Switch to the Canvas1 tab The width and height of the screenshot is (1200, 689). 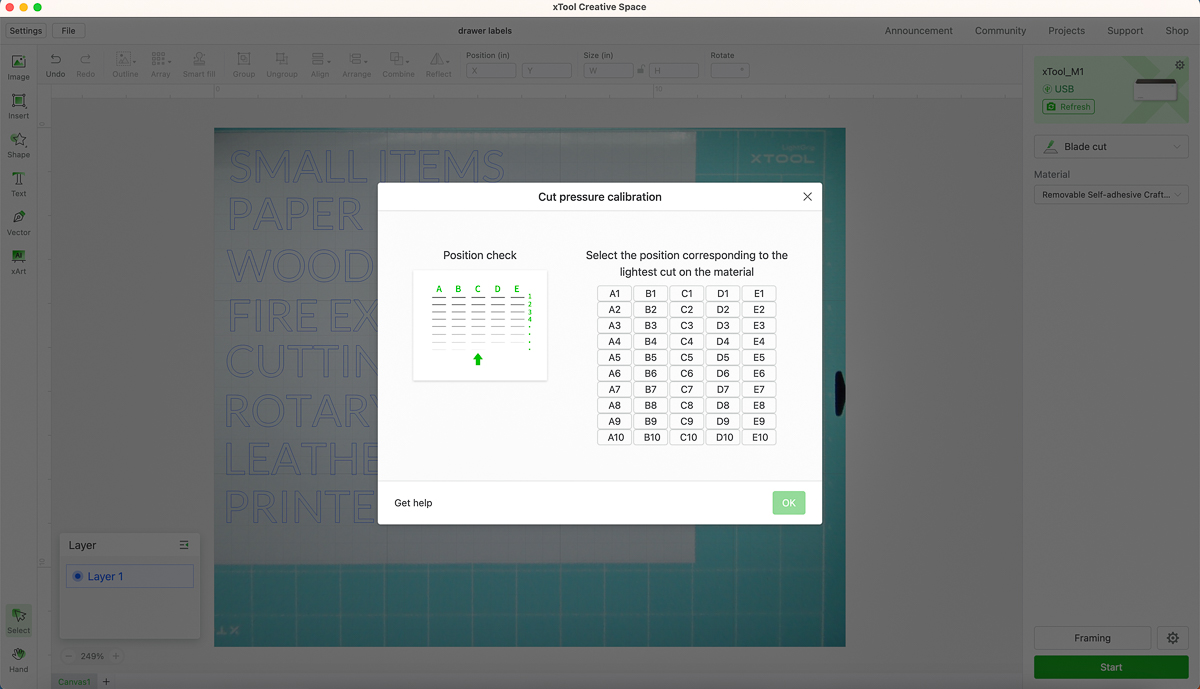point(74,682)
